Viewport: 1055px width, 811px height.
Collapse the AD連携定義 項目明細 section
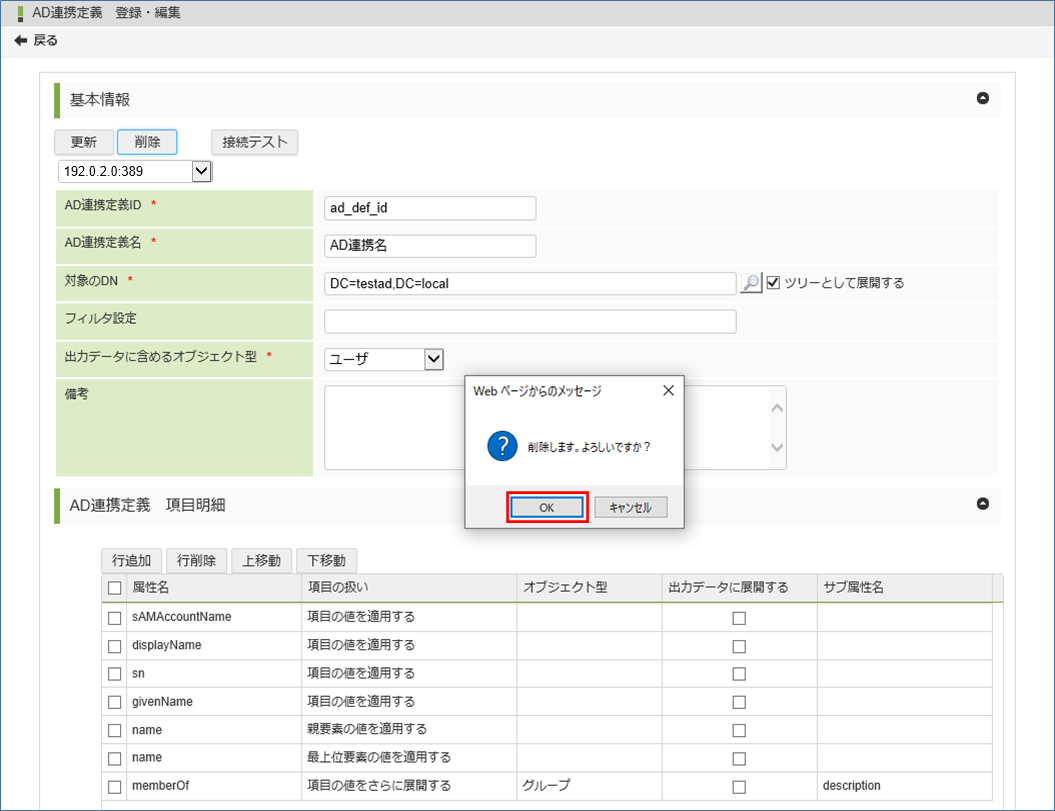[982, 504]
